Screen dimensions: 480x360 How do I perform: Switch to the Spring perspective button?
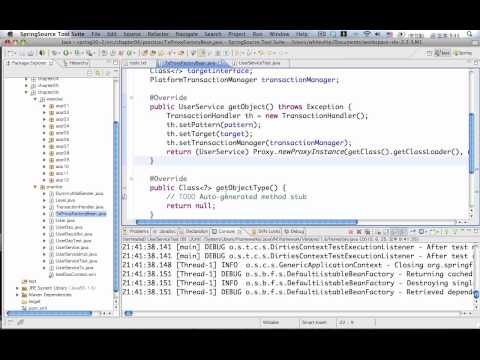point(463,53)
